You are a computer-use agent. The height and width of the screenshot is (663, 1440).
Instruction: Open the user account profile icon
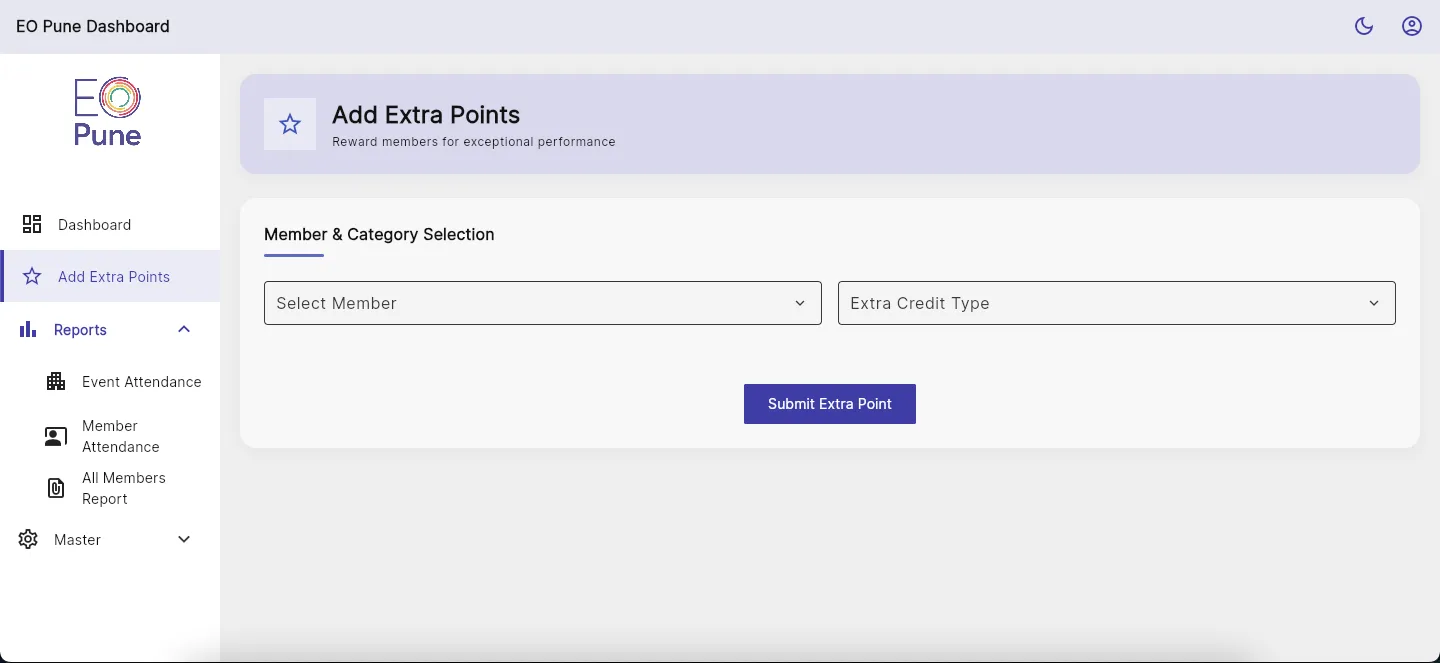tap(1412, 26)
